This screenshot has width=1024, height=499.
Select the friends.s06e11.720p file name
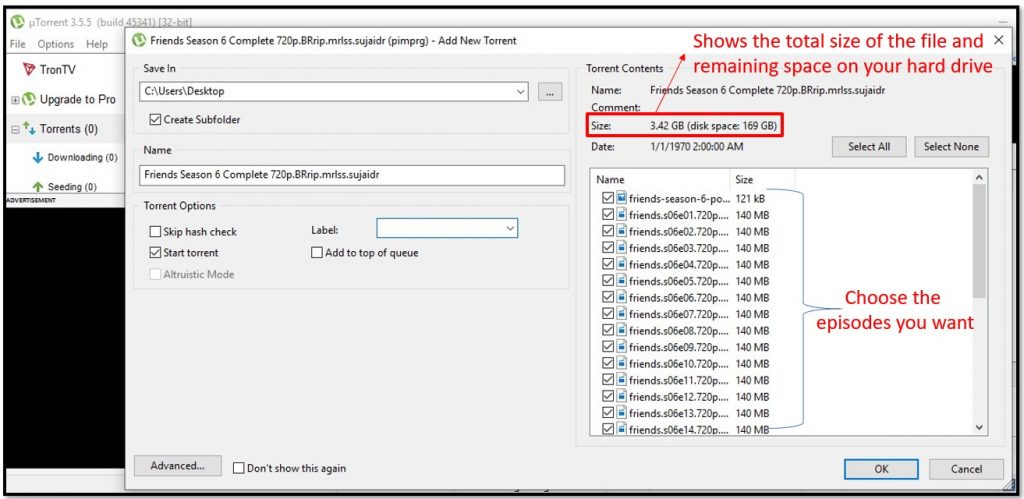(679, 381)
